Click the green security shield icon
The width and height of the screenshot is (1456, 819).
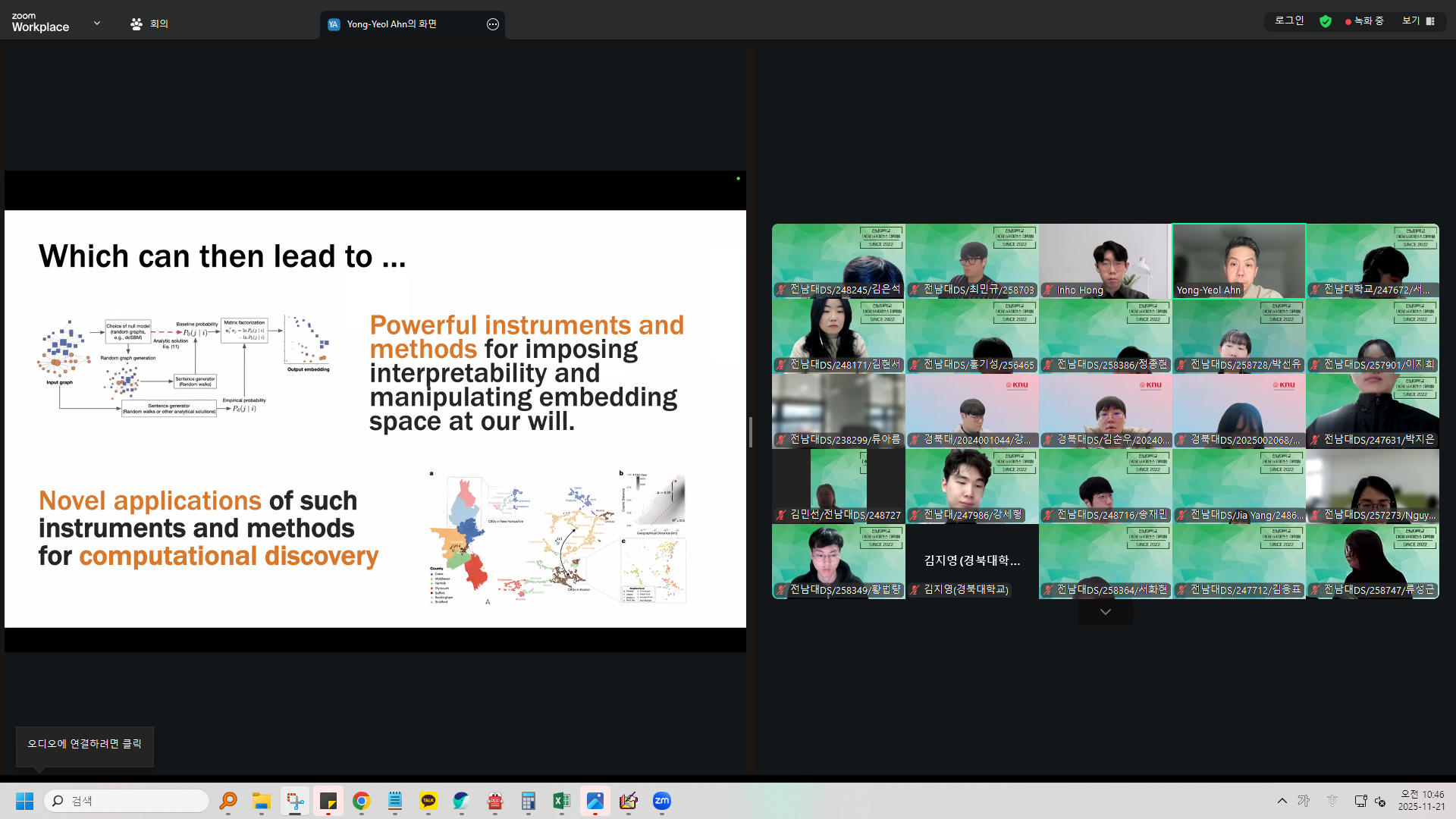pyautogui.click(x=1325, y=21)
